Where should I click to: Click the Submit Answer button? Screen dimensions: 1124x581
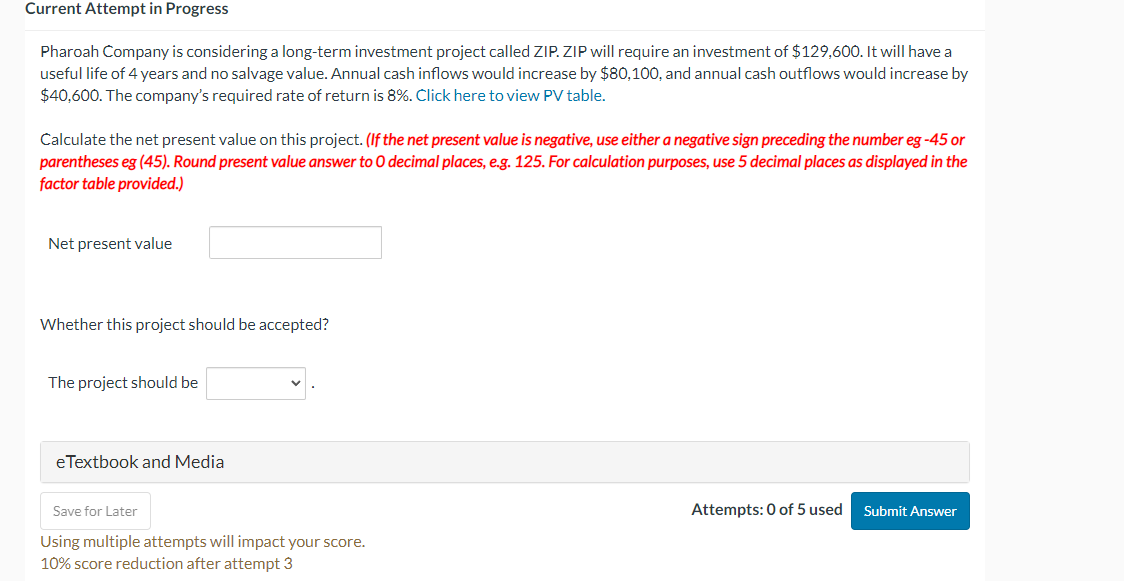click(x=909, y=510)
